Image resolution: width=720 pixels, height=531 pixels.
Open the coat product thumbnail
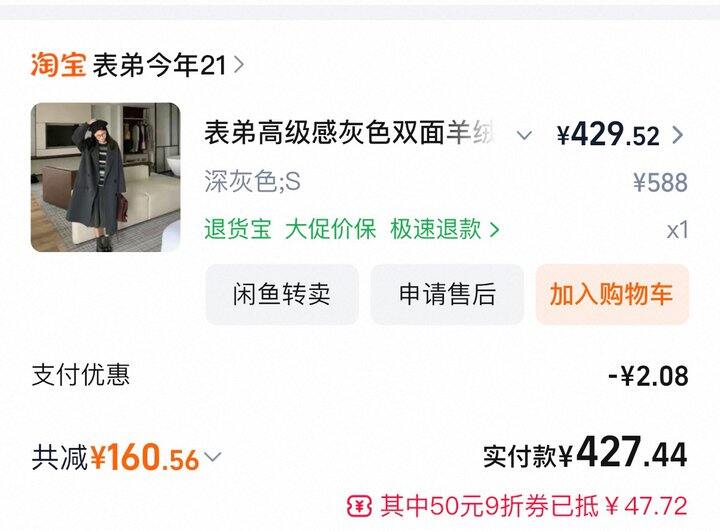pyautogui.click(x=106, y=177)
